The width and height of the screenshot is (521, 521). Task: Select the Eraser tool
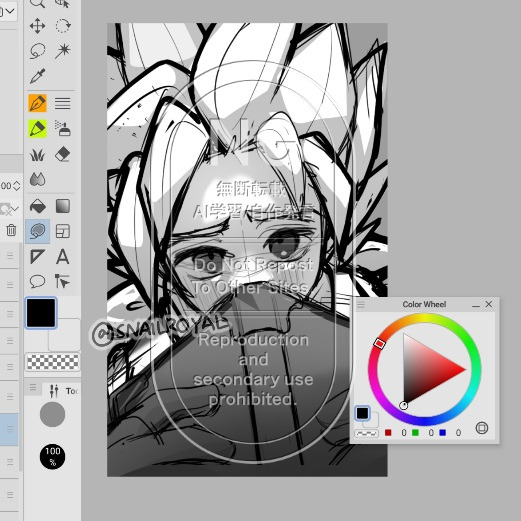(62, 155)
